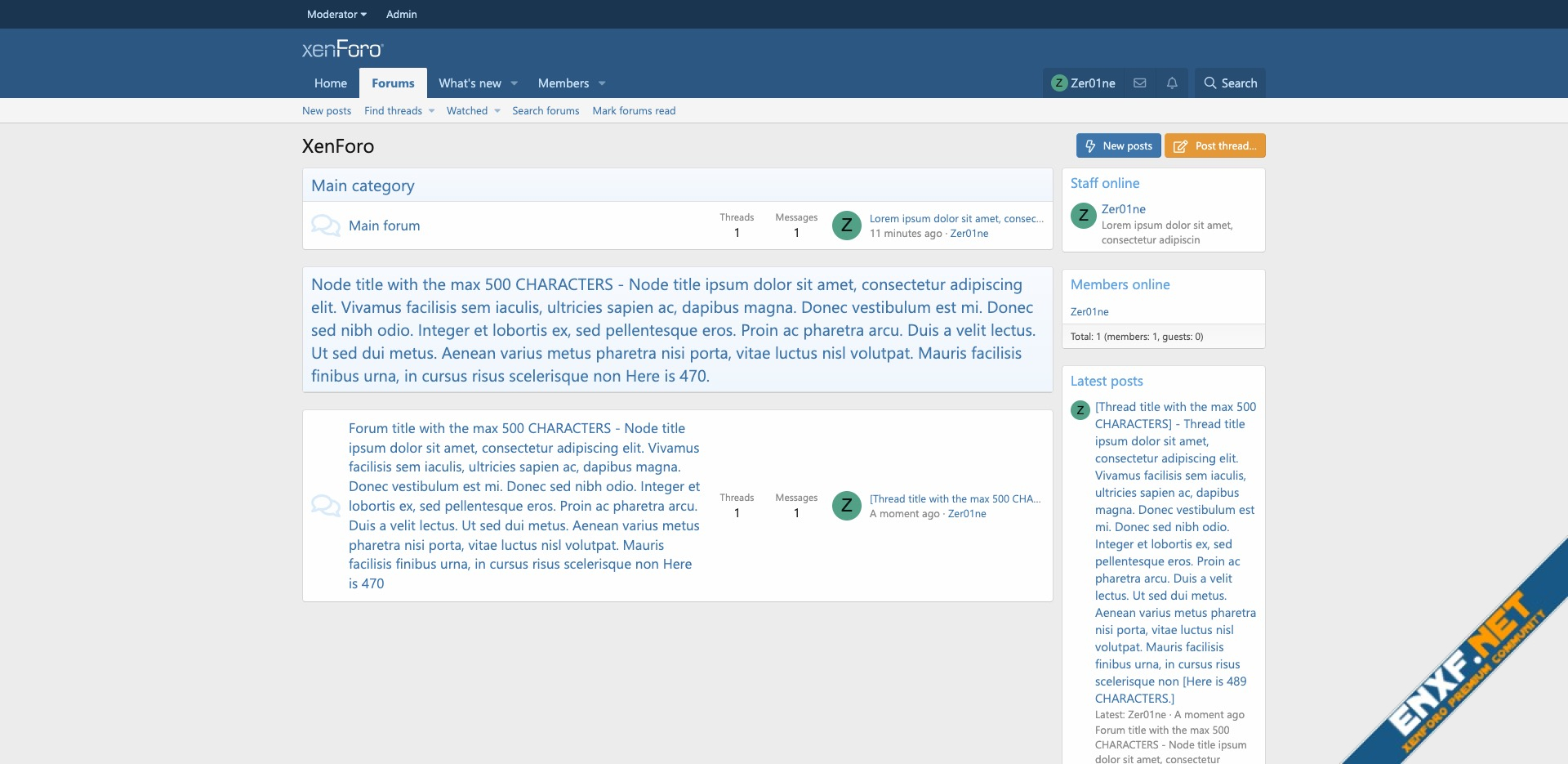Expand the What's new dropdown arrow
The width and height of the screenshot is (1568, 764).
[x=514, y=83]
